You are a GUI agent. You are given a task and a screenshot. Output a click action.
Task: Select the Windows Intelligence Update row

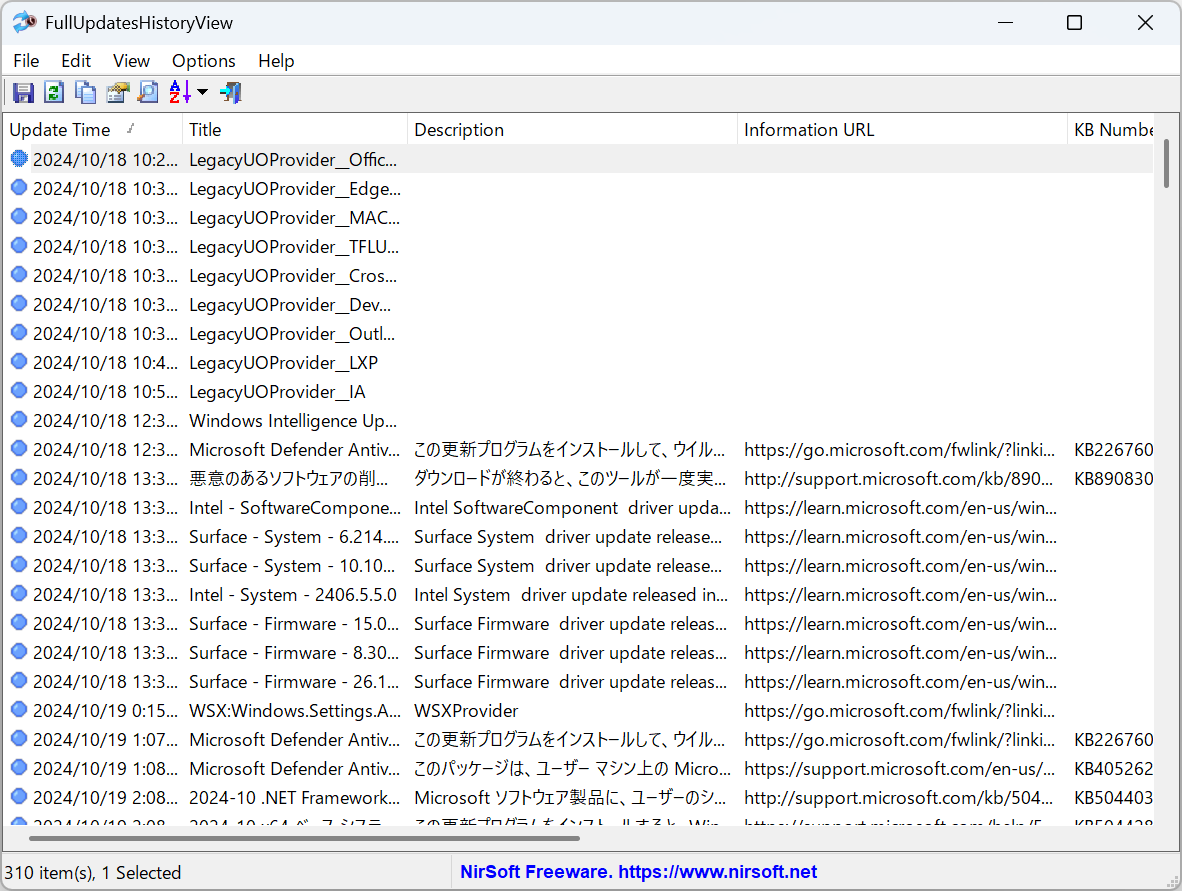pos(292,421)
